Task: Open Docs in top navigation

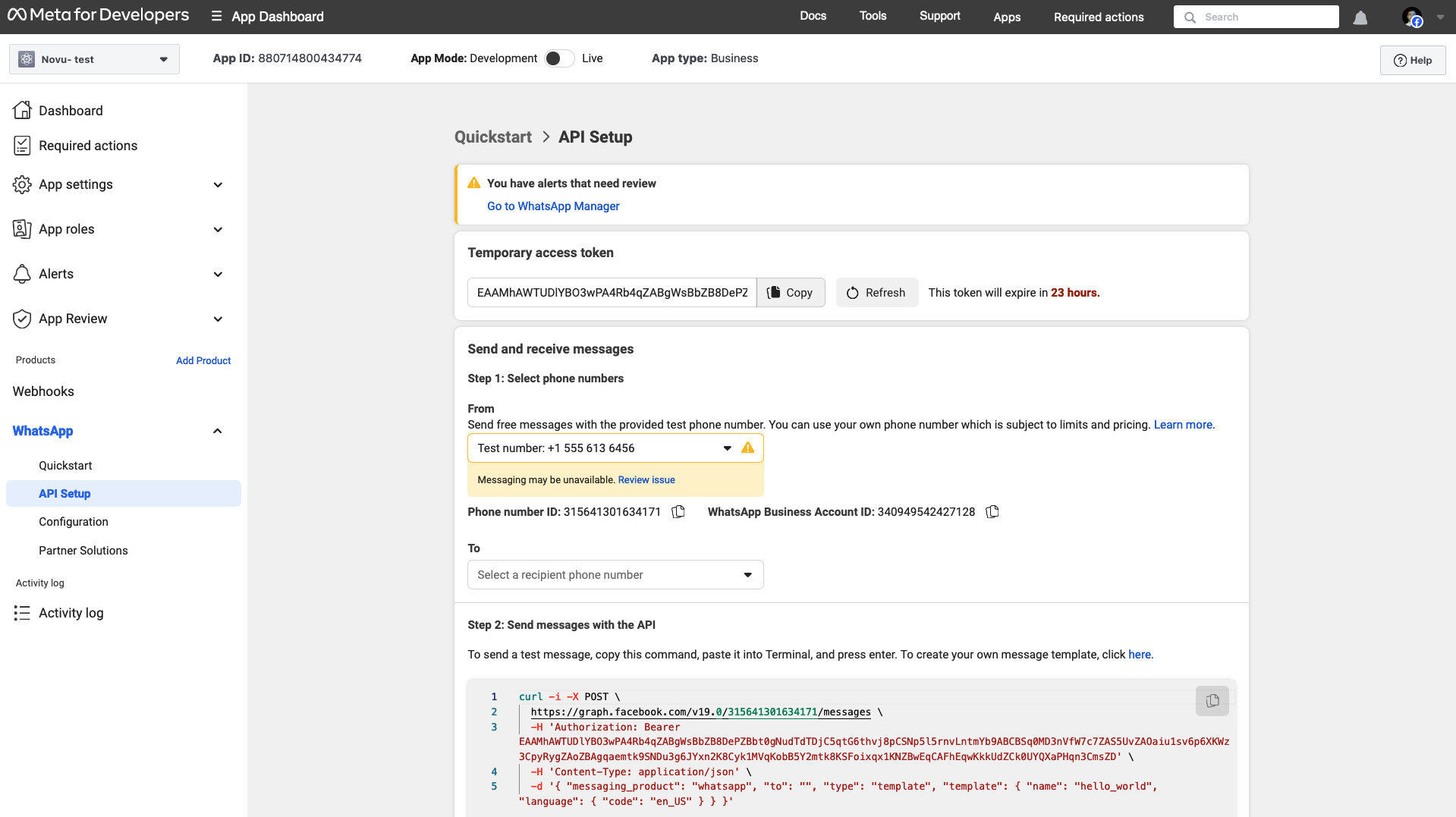Action: (x=813, y=16)
